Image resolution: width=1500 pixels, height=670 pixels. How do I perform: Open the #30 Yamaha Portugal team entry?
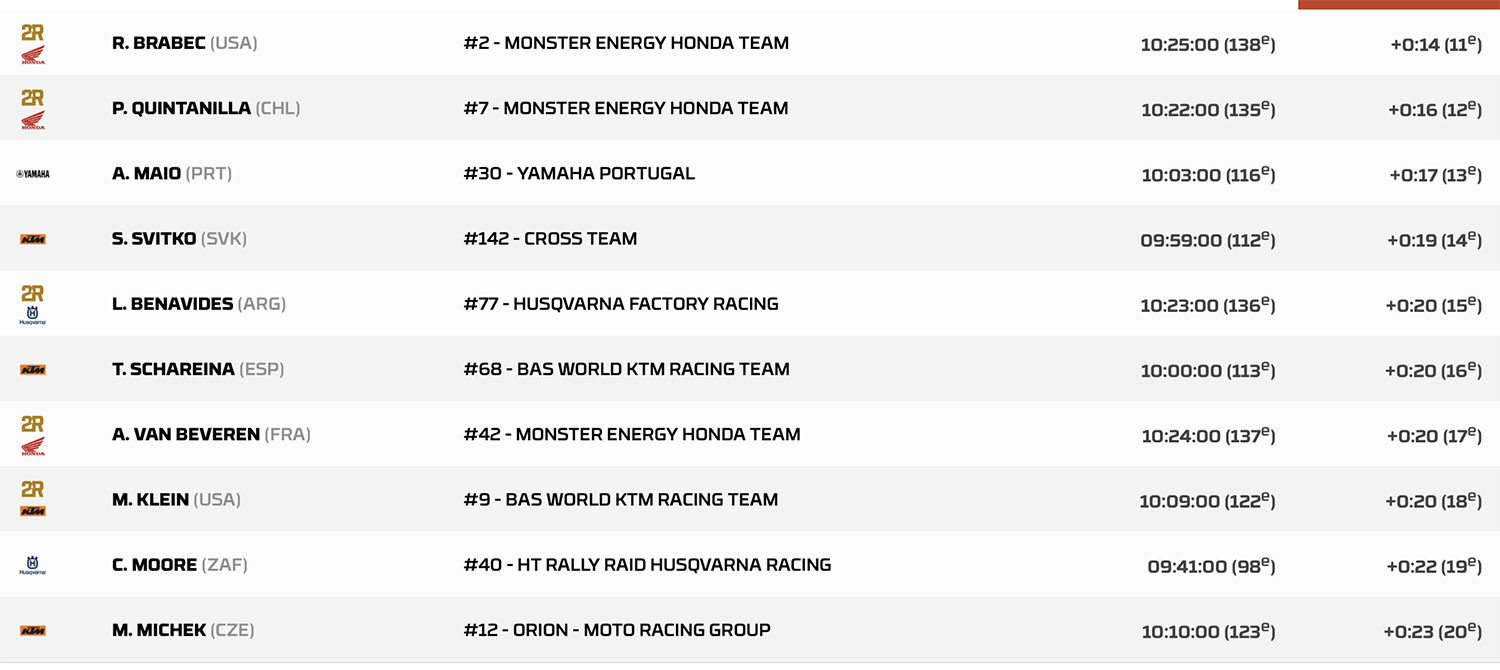[x=579, y=173]
